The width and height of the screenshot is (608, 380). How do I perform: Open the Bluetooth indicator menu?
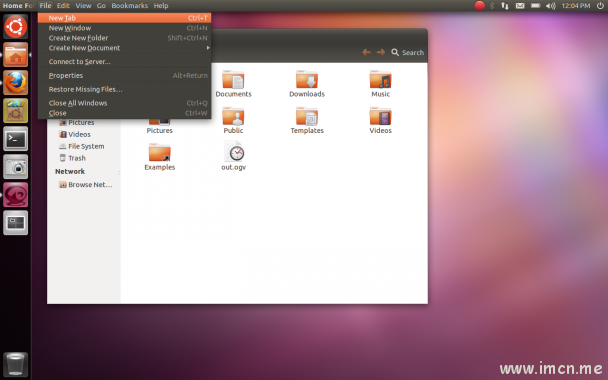coord(492,5)
